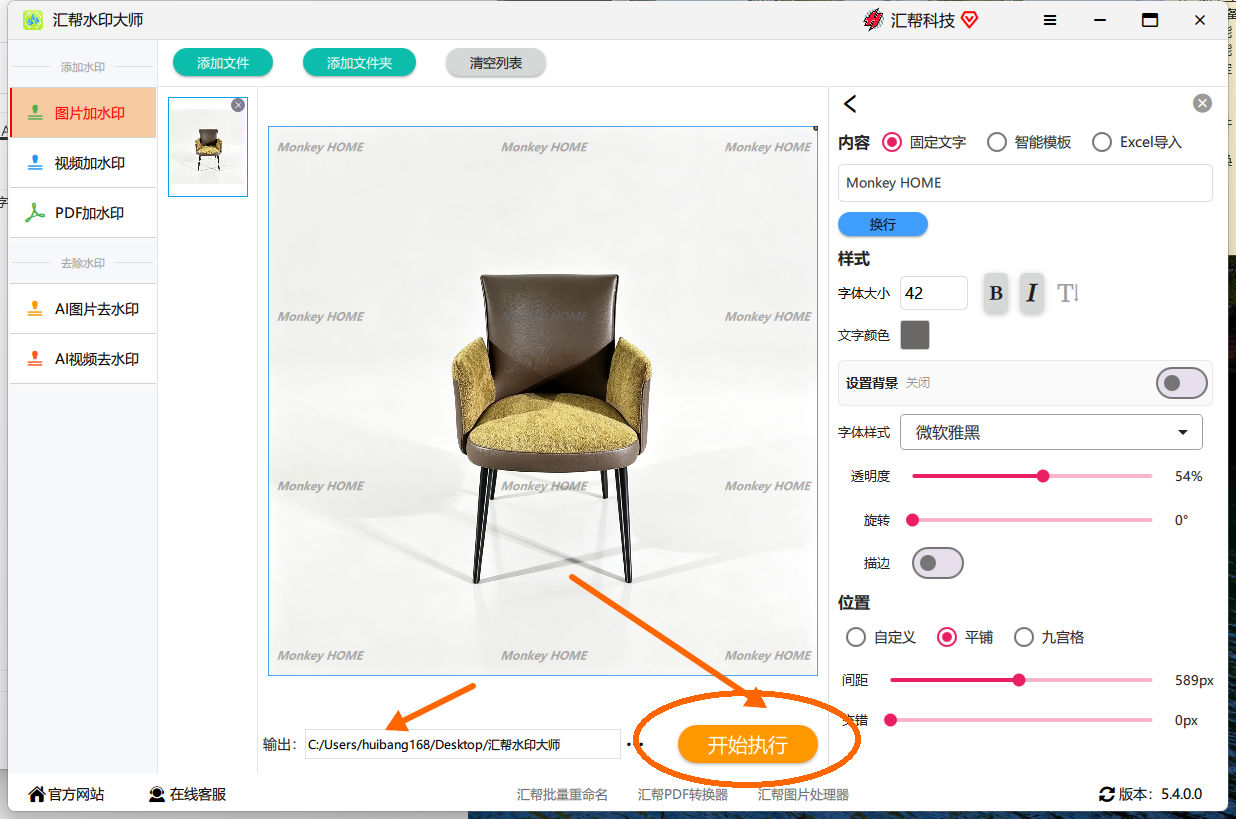Toggle vertical text direction icon

[1068, 293]
